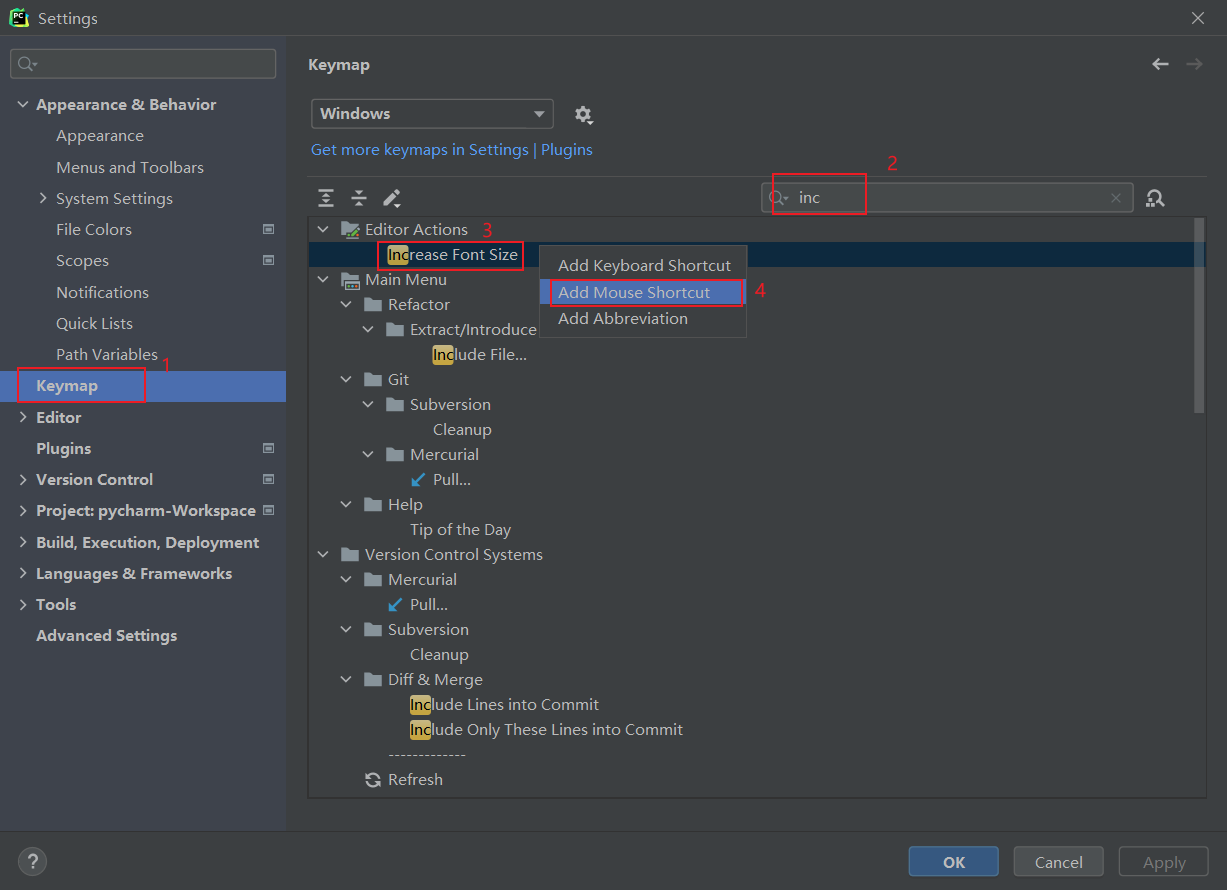
Task: Click the project-level icon beside Version Control
Action: pos(268,479)
